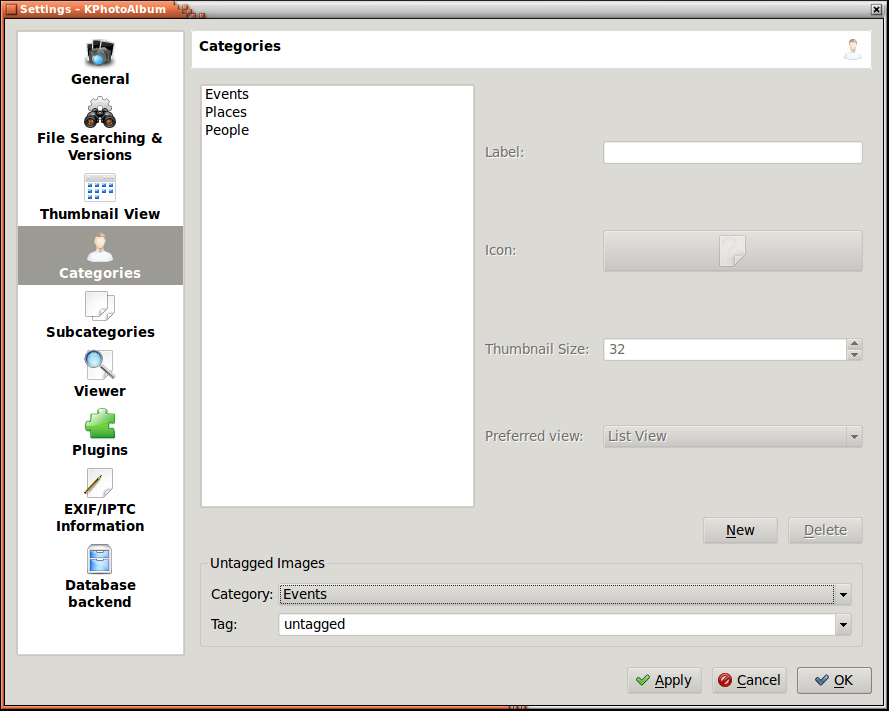Select Categories person icon in sidebar

tap(100, 247)
